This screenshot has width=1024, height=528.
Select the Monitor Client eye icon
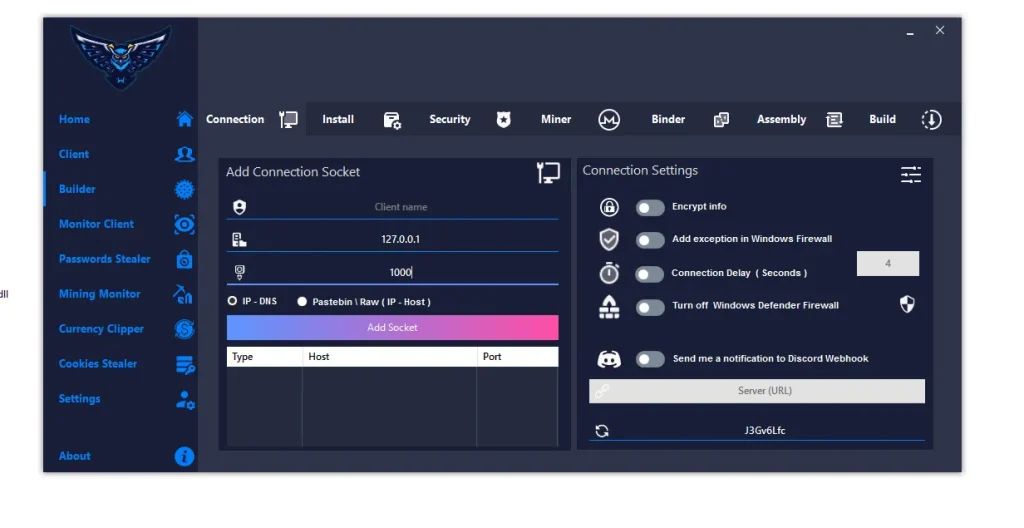pos(184,225)
